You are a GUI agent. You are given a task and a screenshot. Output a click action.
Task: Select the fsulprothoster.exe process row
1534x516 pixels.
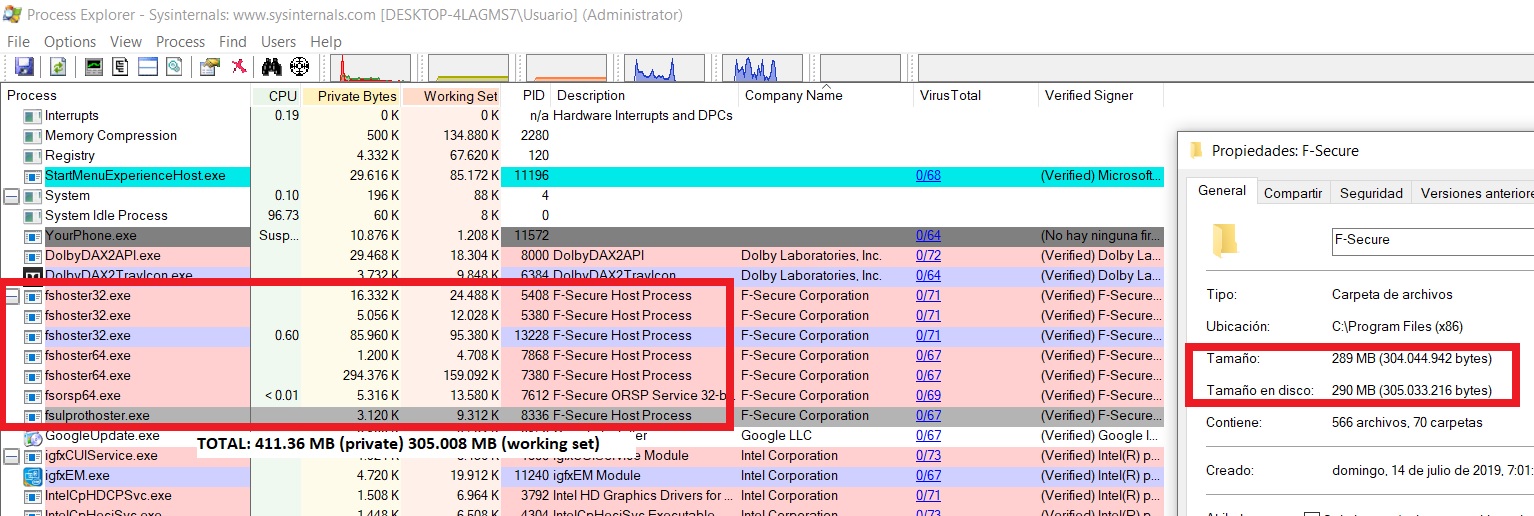click(583, 415)
